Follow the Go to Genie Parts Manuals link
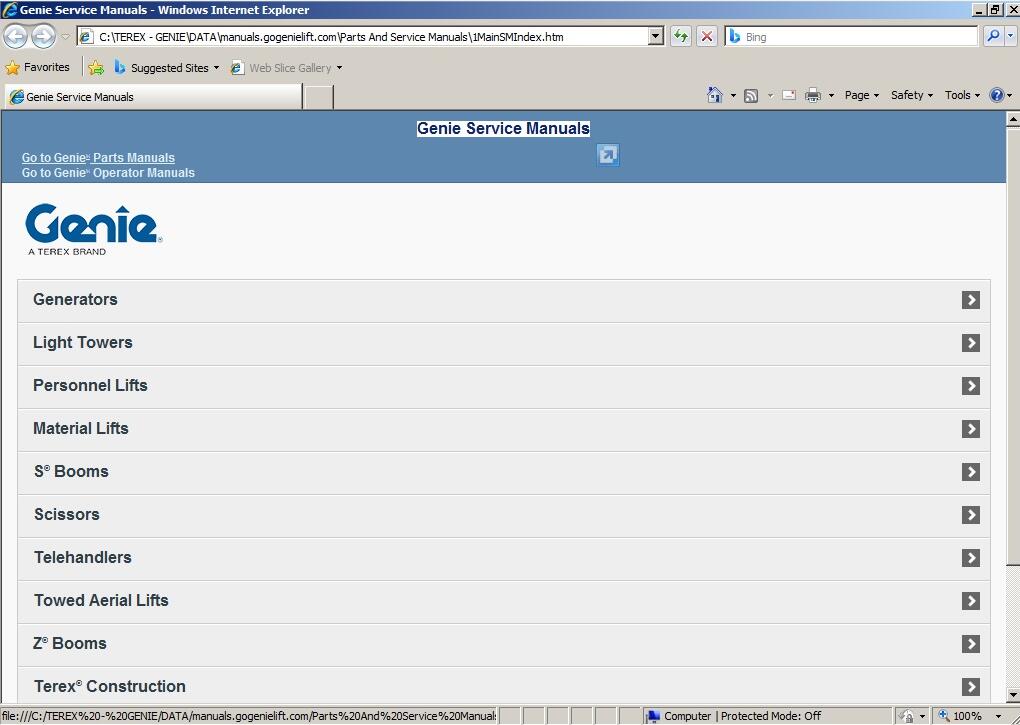1020x725 pixels. pos(98,157)
